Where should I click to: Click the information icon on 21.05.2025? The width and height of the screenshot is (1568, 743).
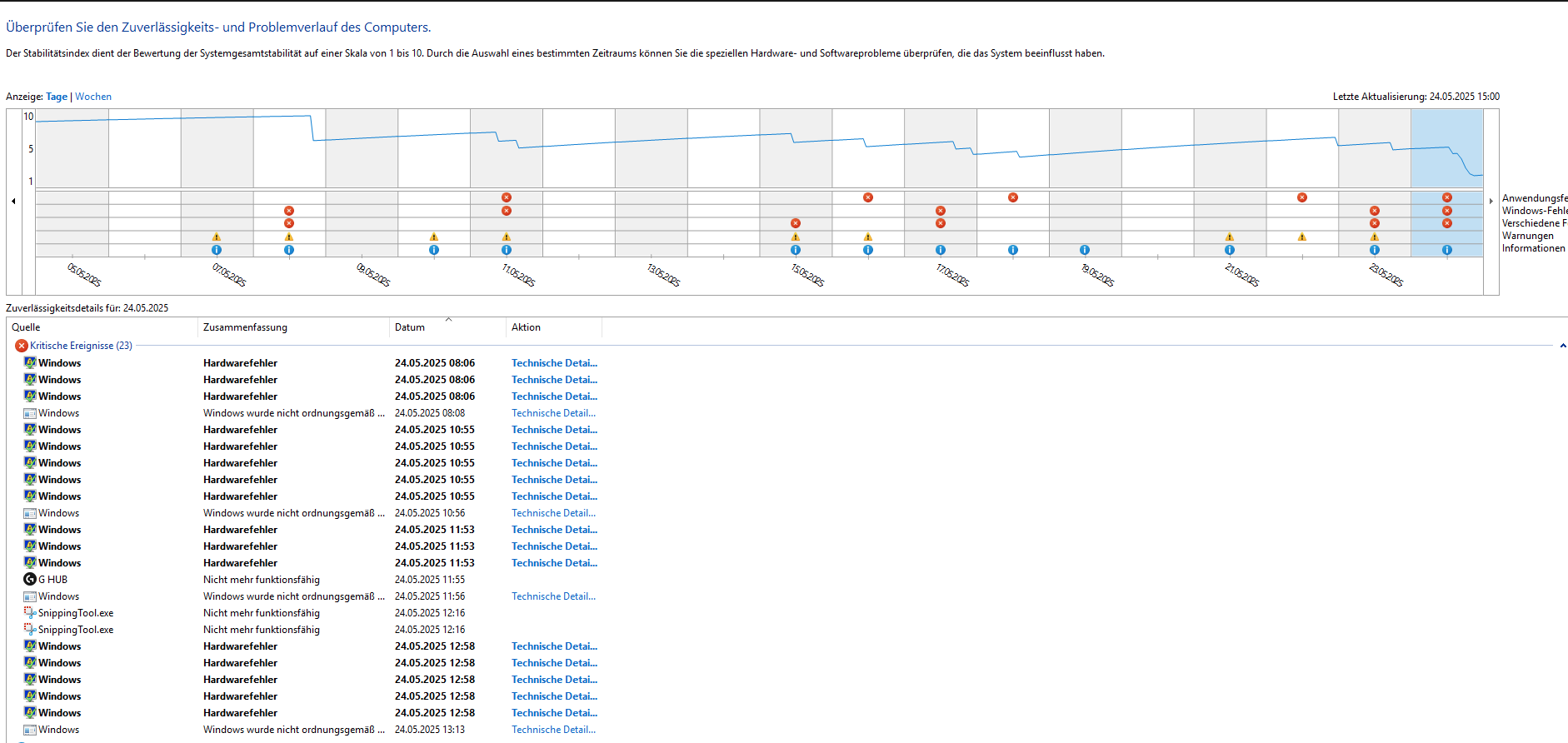tap(1230, 250)
